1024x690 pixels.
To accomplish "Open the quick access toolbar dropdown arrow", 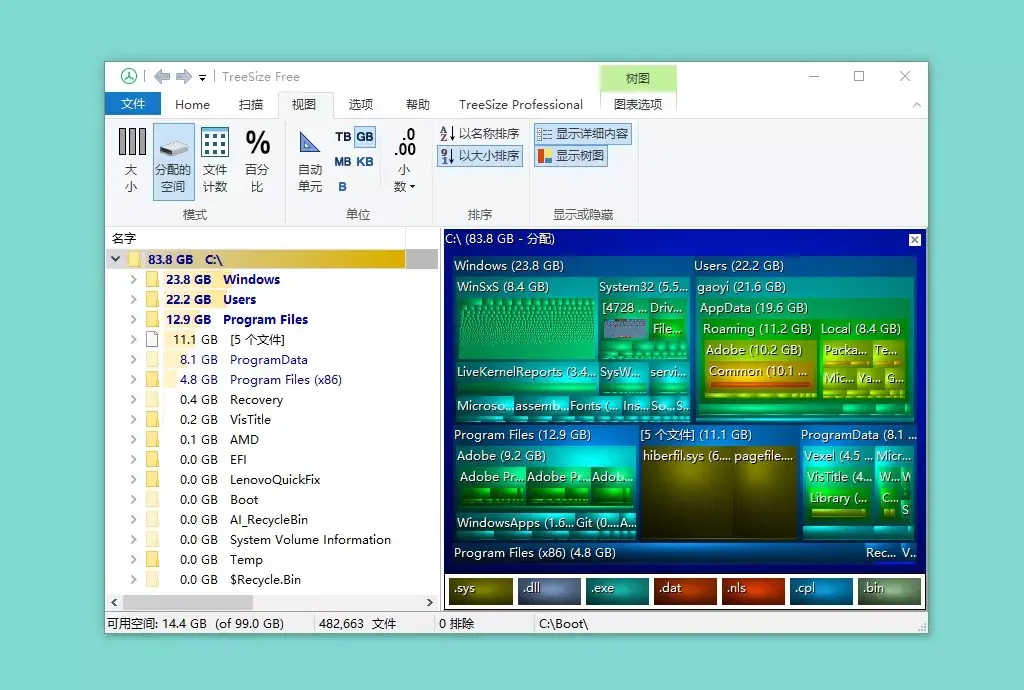I will 202,78.
